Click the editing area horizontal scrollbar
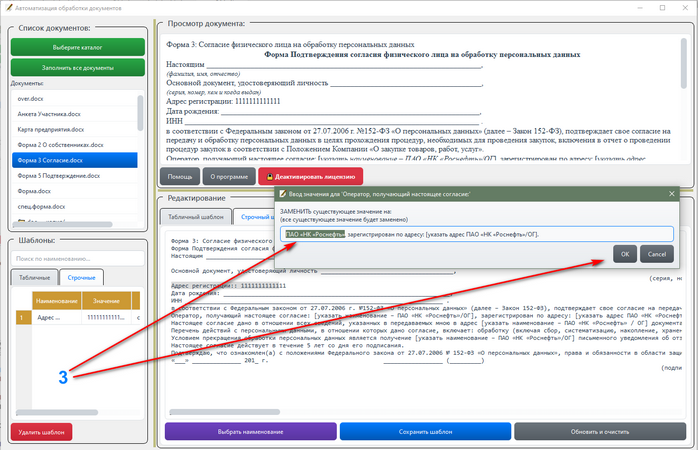This screenshot has height=450, width=698. (x=225, y=412)
